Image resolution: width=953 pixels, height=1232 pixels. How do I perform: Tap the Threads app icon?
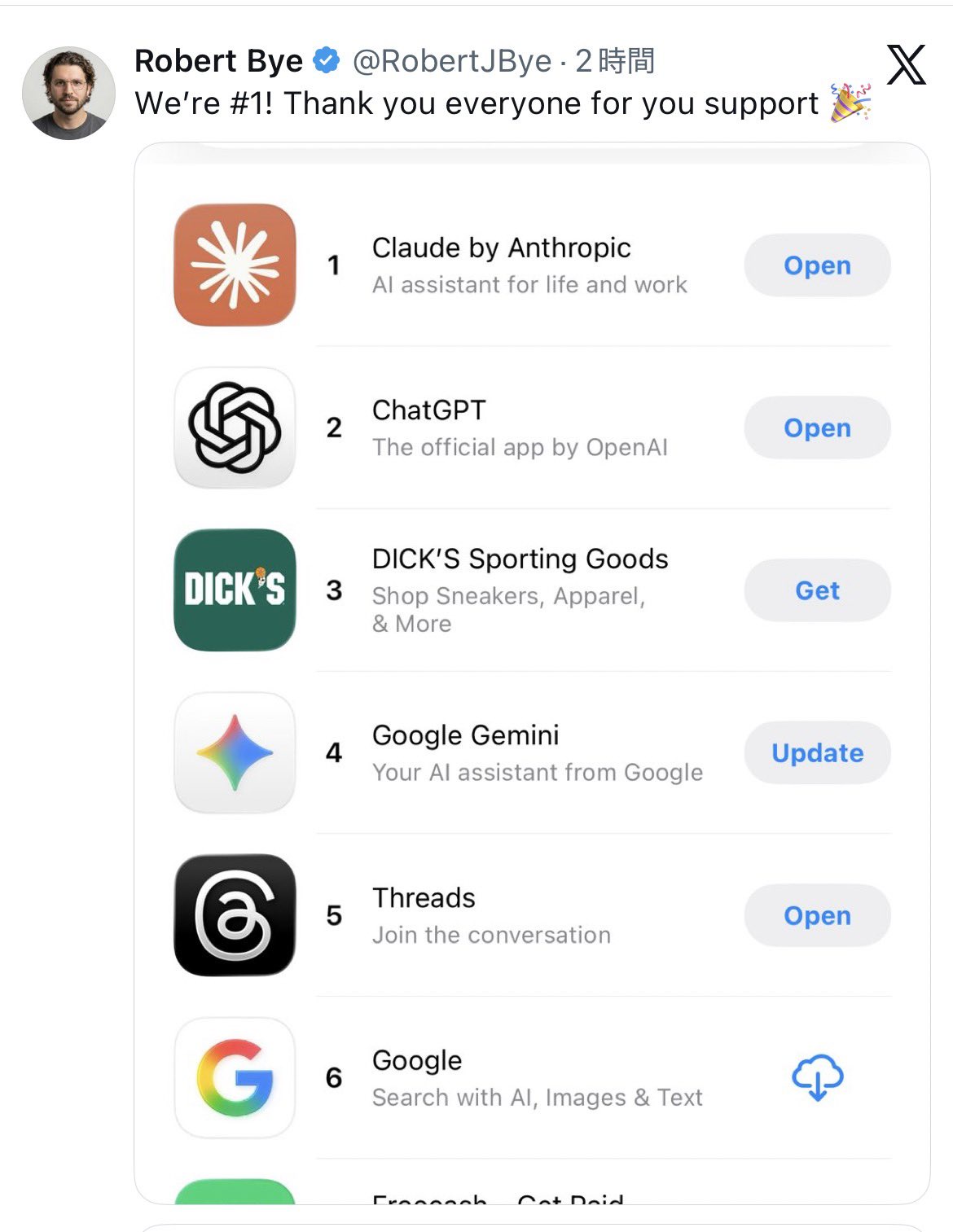tap(235, 914)
